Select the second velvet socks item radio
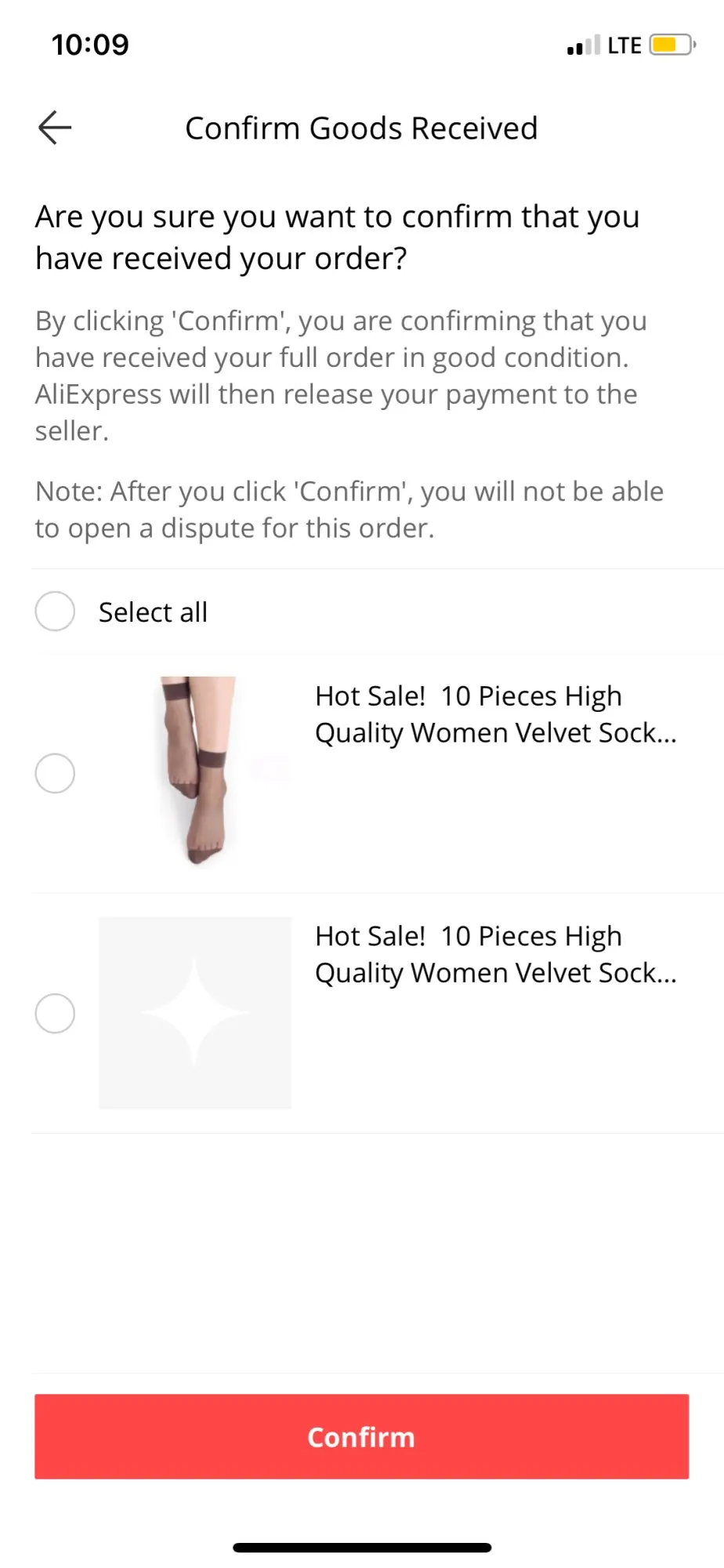The width and height of the screenshot is (724, 1568). coord(55,1014)
